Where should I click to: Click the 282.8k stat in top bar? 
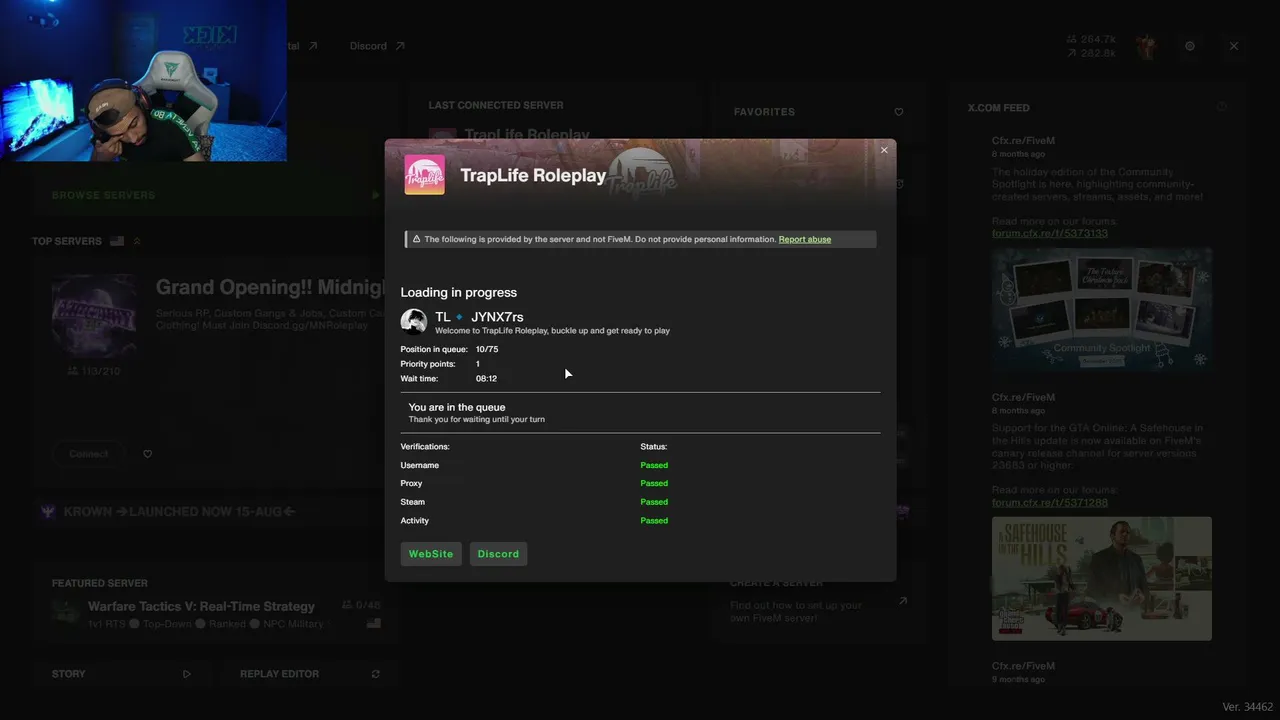coord(1092,53)
